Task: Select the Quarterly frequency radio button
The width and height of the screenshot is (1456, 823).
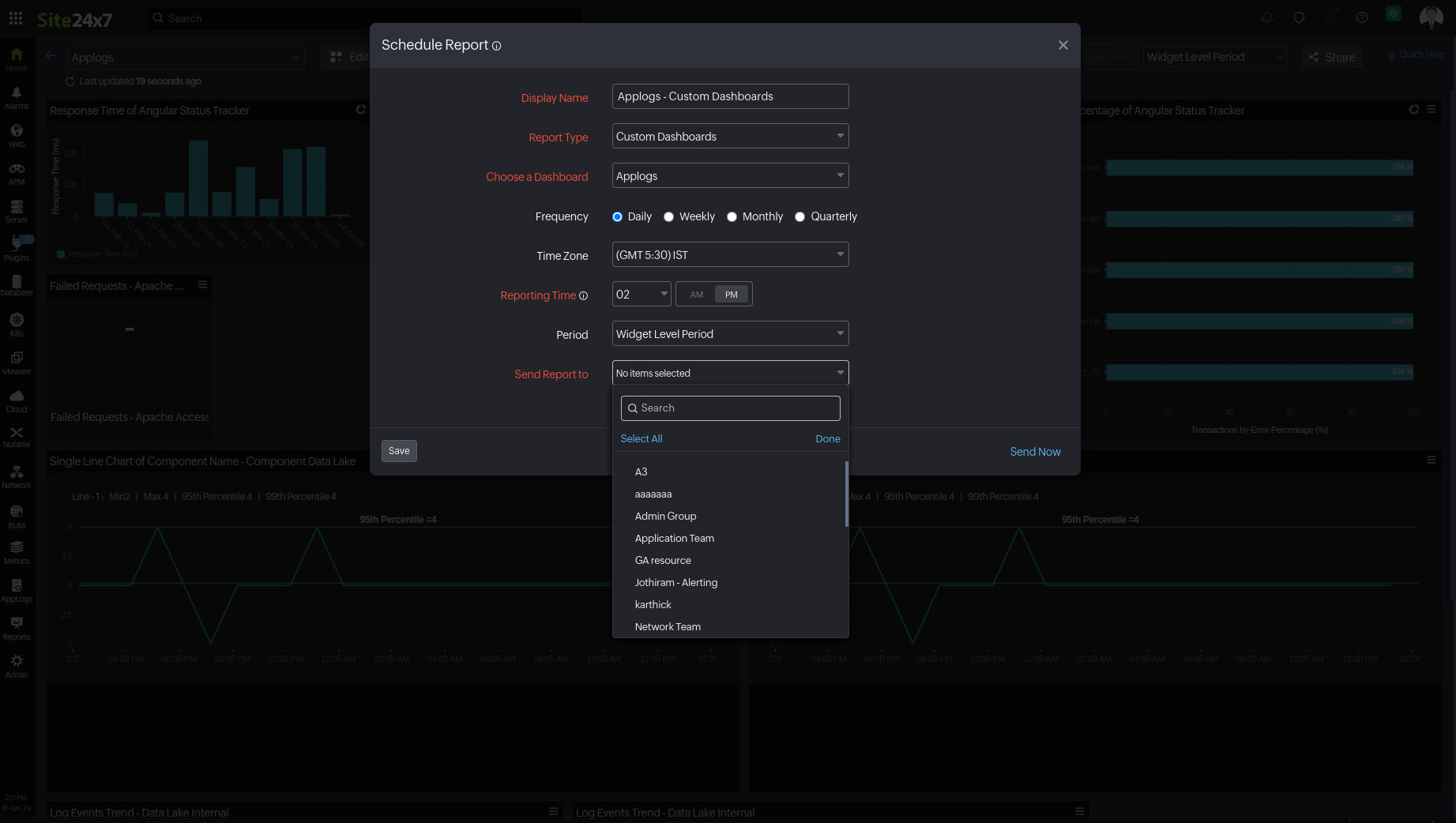Action: [x=799, y=217]
